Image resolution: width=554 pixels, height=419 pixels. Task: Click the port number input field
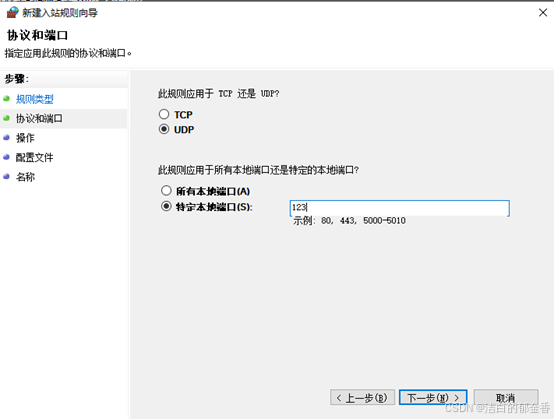point(400,208)
